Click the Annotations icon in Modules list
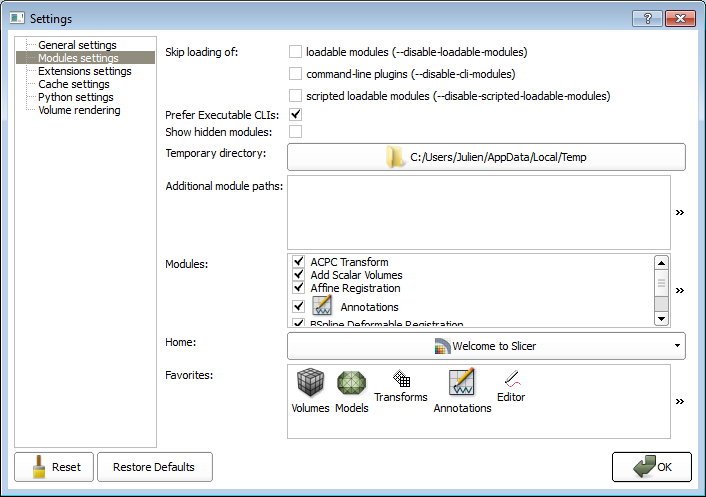The height and width of the screenshot is (497, 706). pos(322,306)
